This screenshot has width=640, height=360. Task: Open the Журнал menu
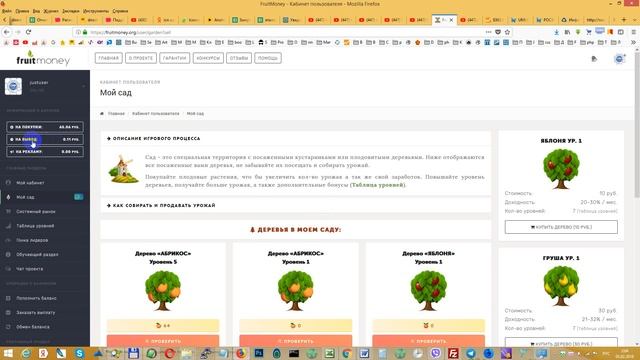coord(51,11)
